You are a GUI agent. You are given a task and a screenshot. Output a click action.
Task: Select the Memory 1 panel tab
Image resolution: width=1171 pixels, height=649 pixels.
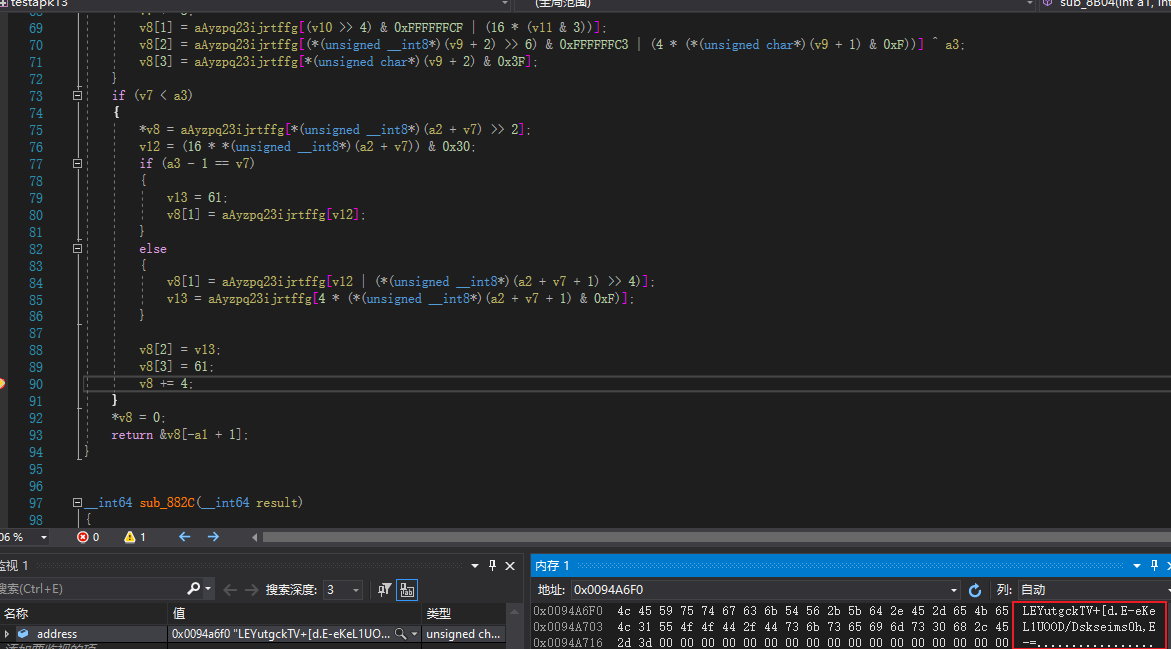pos(553,565)
